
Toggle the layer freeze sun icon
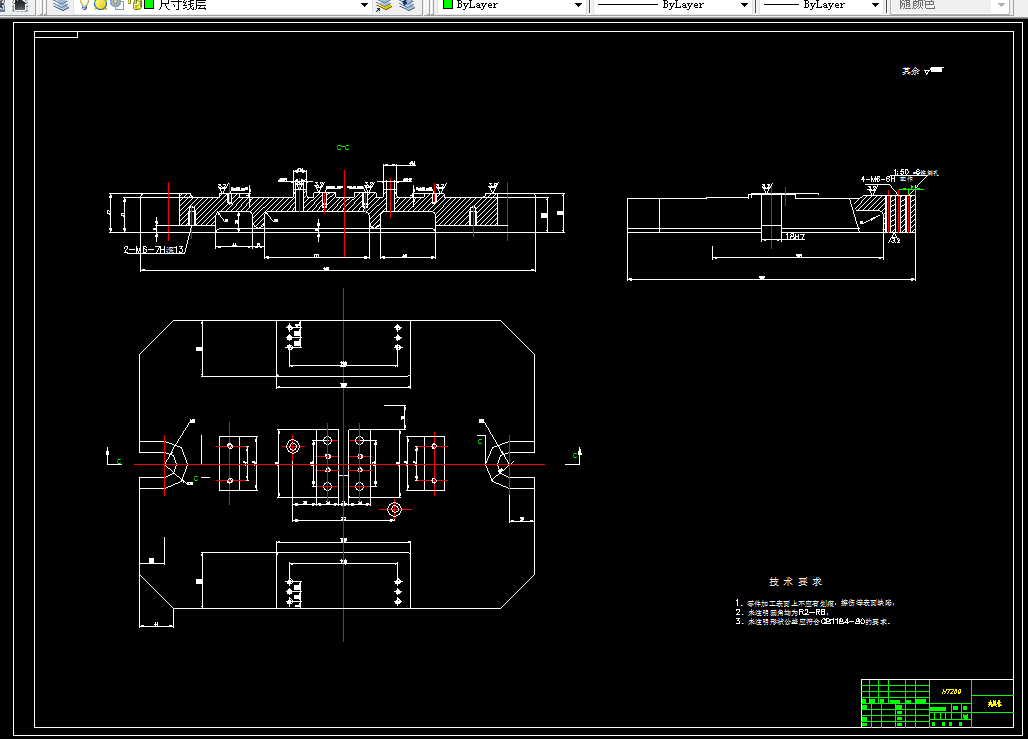100,5
